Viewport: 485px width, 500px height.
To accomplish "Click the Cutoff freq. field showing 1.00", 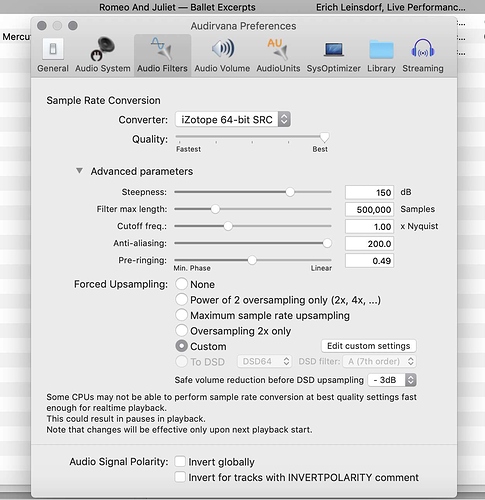I will click(x=369, y=226).
